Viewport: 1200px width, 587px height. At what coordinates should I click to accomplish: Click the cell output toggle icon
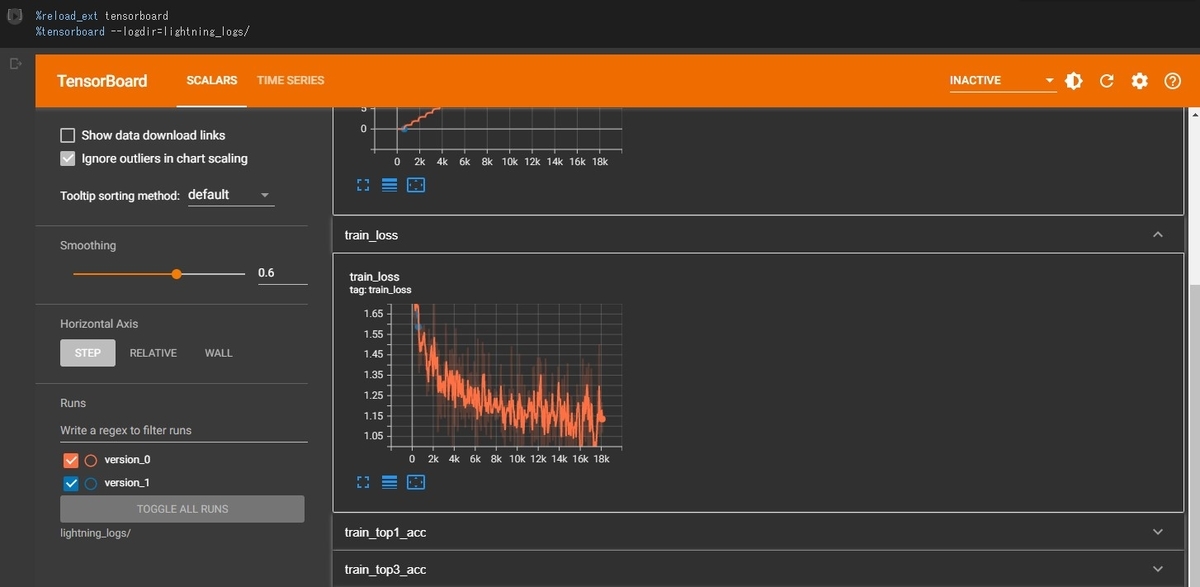[15, 63]
